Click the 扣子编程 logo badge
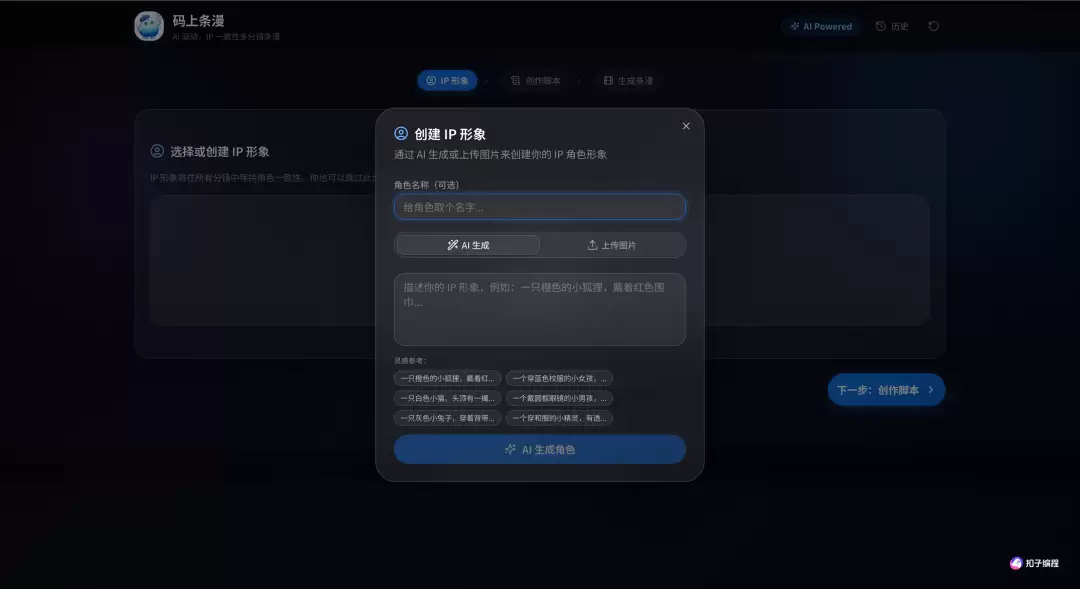Image resolution: width=1080 pixels, height=589 pixels. pyautogui.click(x=1034, y=563)
